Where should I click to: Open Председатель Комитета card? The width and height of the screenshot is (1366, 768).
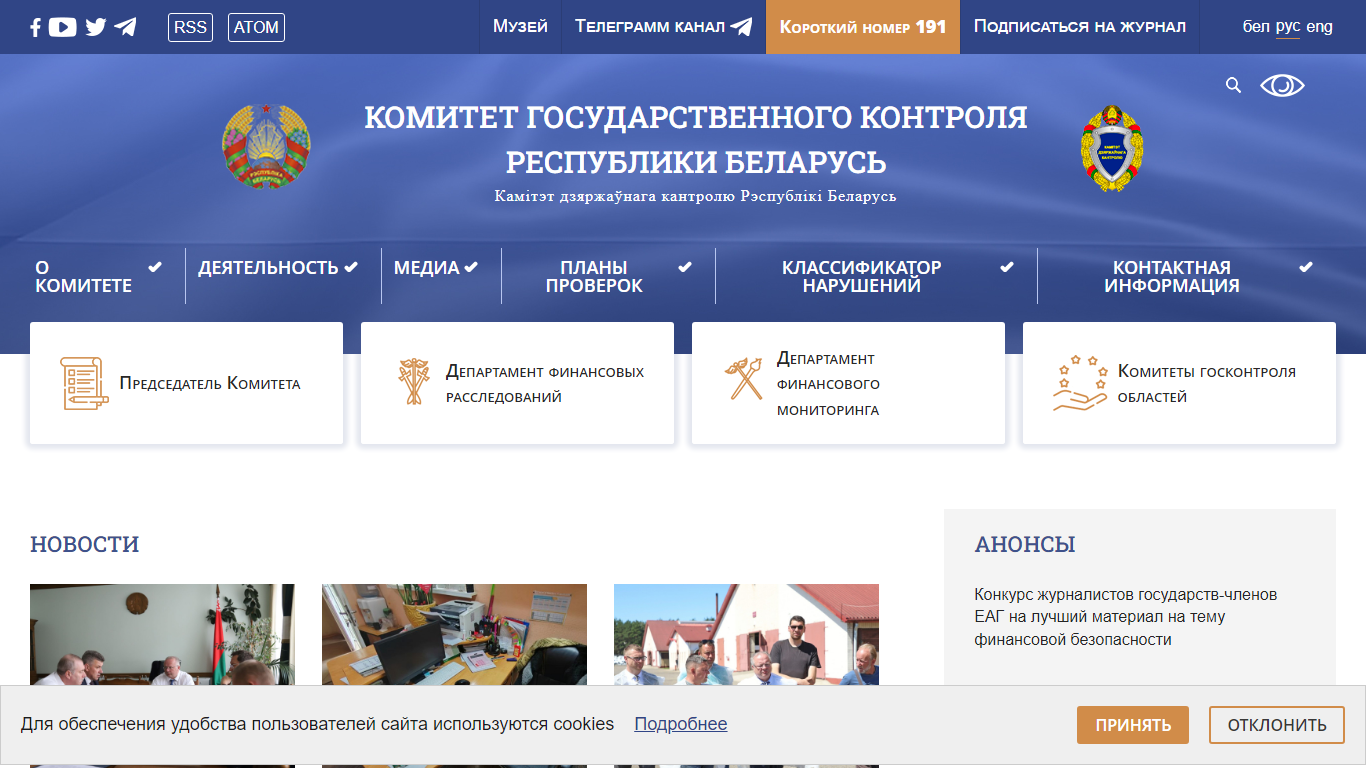tap(186, 383)
